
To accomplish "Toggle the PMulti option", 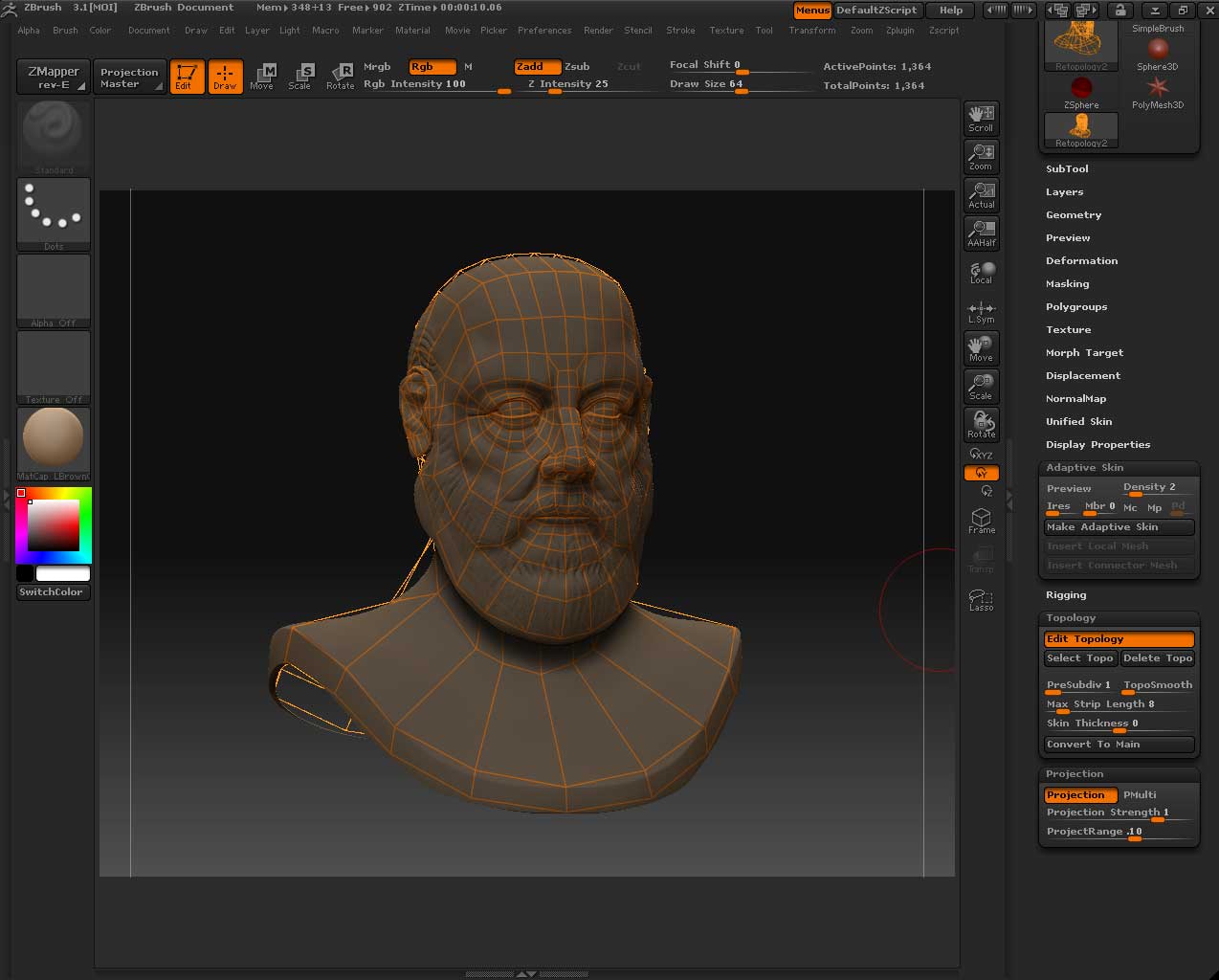I will (x=1140, y=794).
